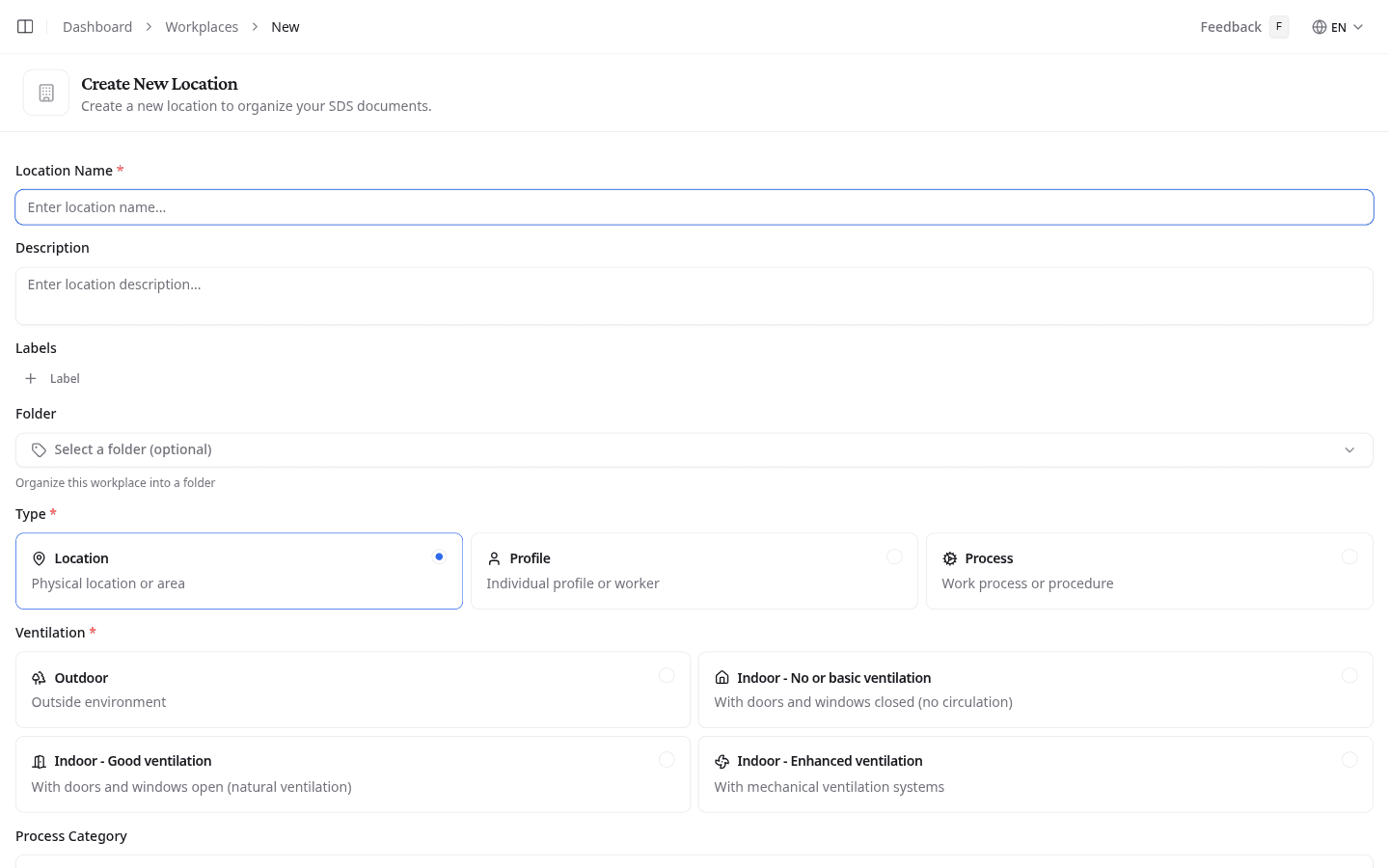Expand the EN language dropdown
The image size is (1389, 868).
tap(1354, 27)
